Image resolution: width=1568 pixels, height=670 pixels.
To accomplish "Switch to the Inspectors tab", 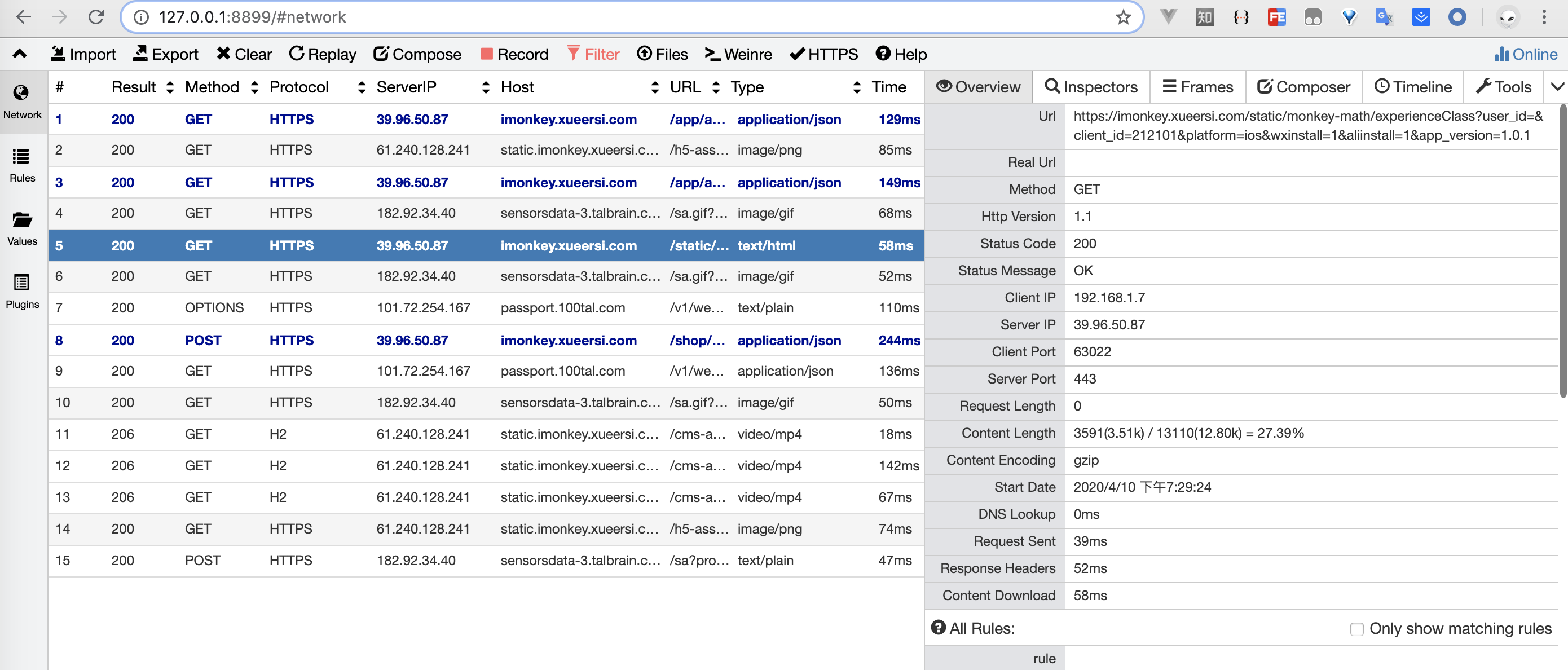I will coord(1091,87).
